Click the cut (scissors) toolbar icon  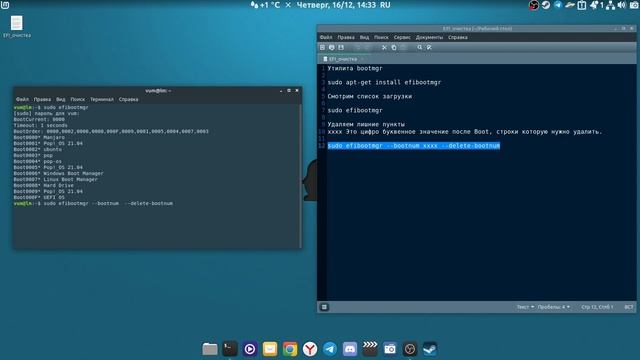(x=384, y=47)
